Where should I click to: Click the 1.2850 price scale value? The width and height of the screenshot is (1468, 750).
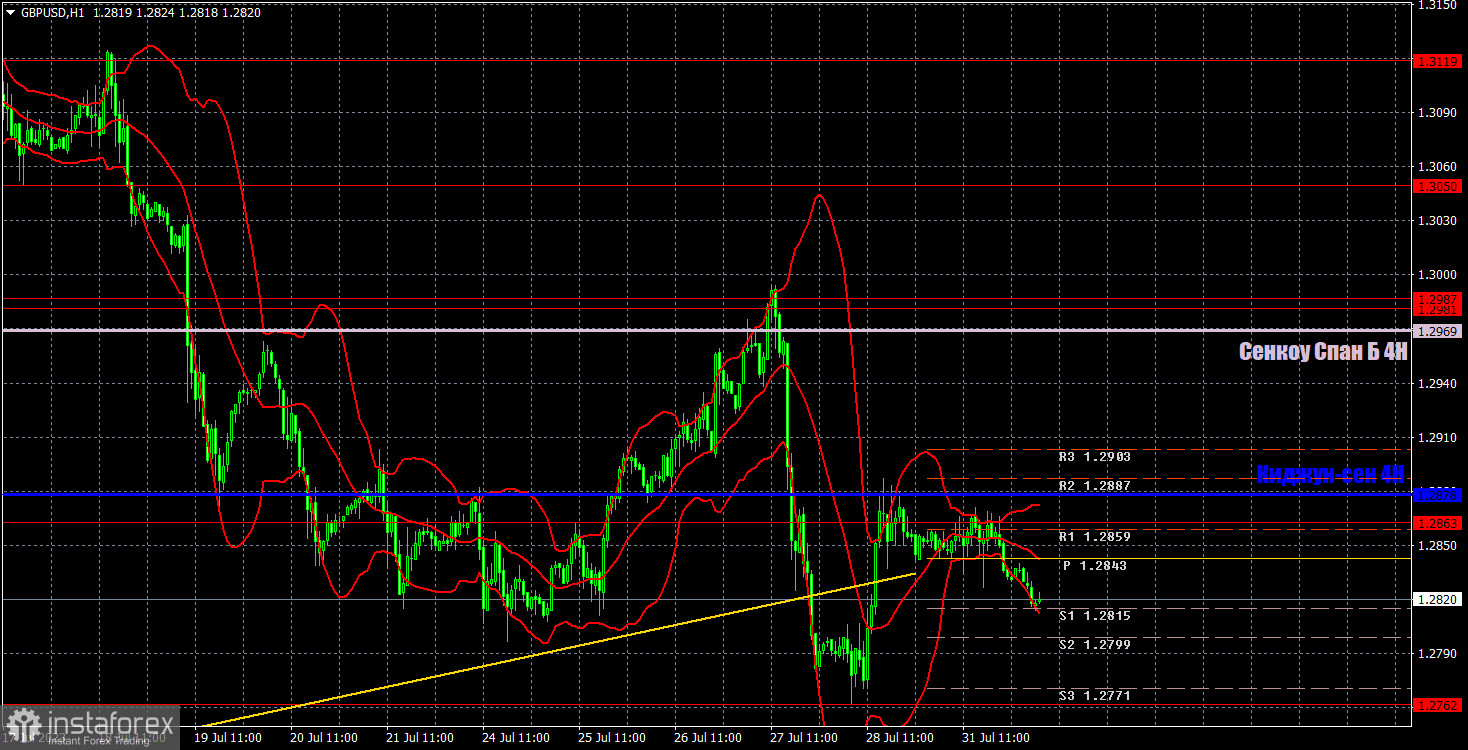click(x=1437, y=546)
